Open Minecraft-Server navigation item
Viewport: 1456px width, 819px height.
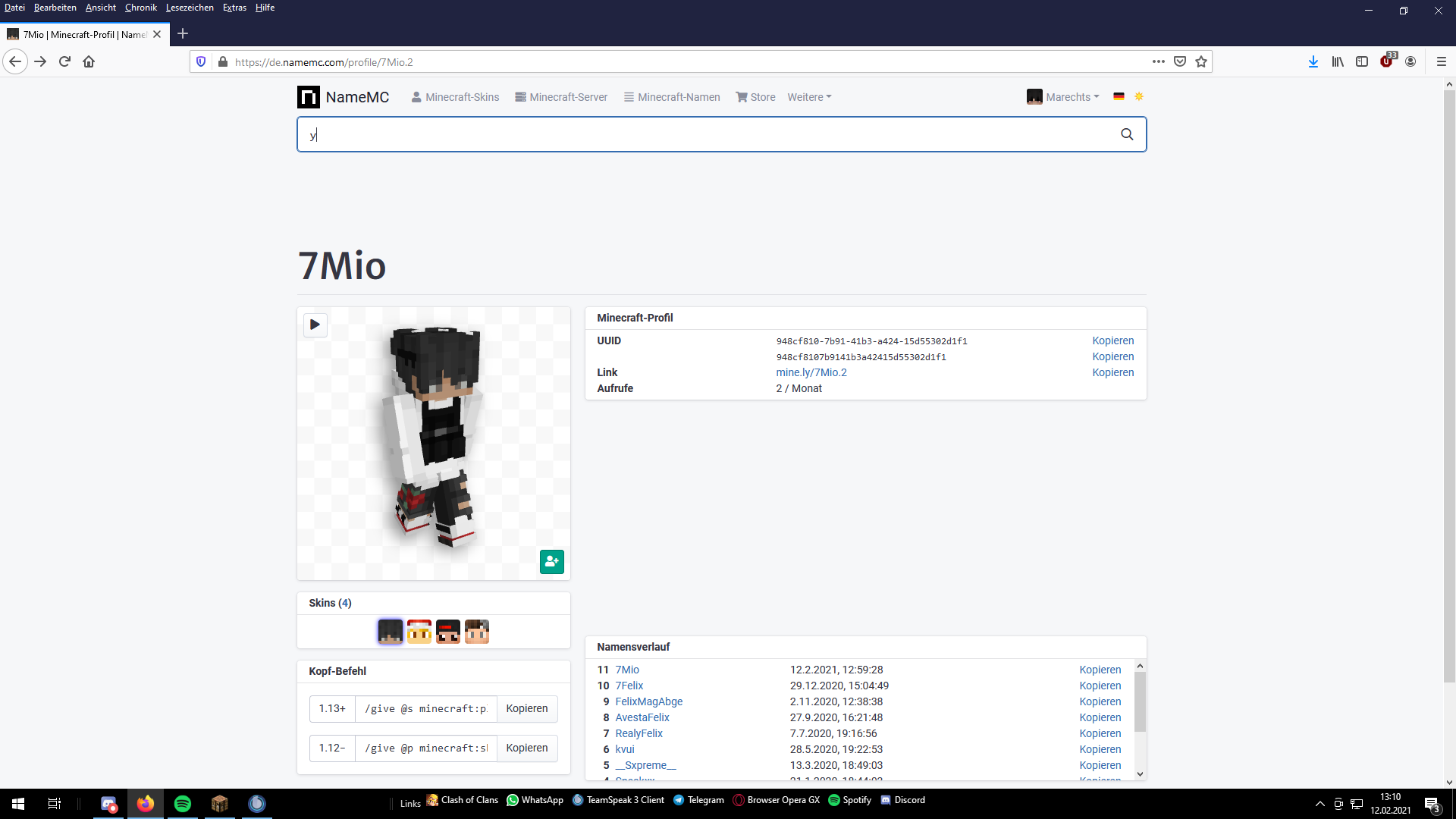click(561, 97)
